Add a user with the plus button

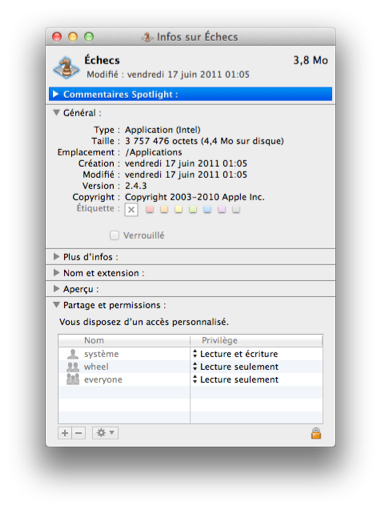(65, 433)
